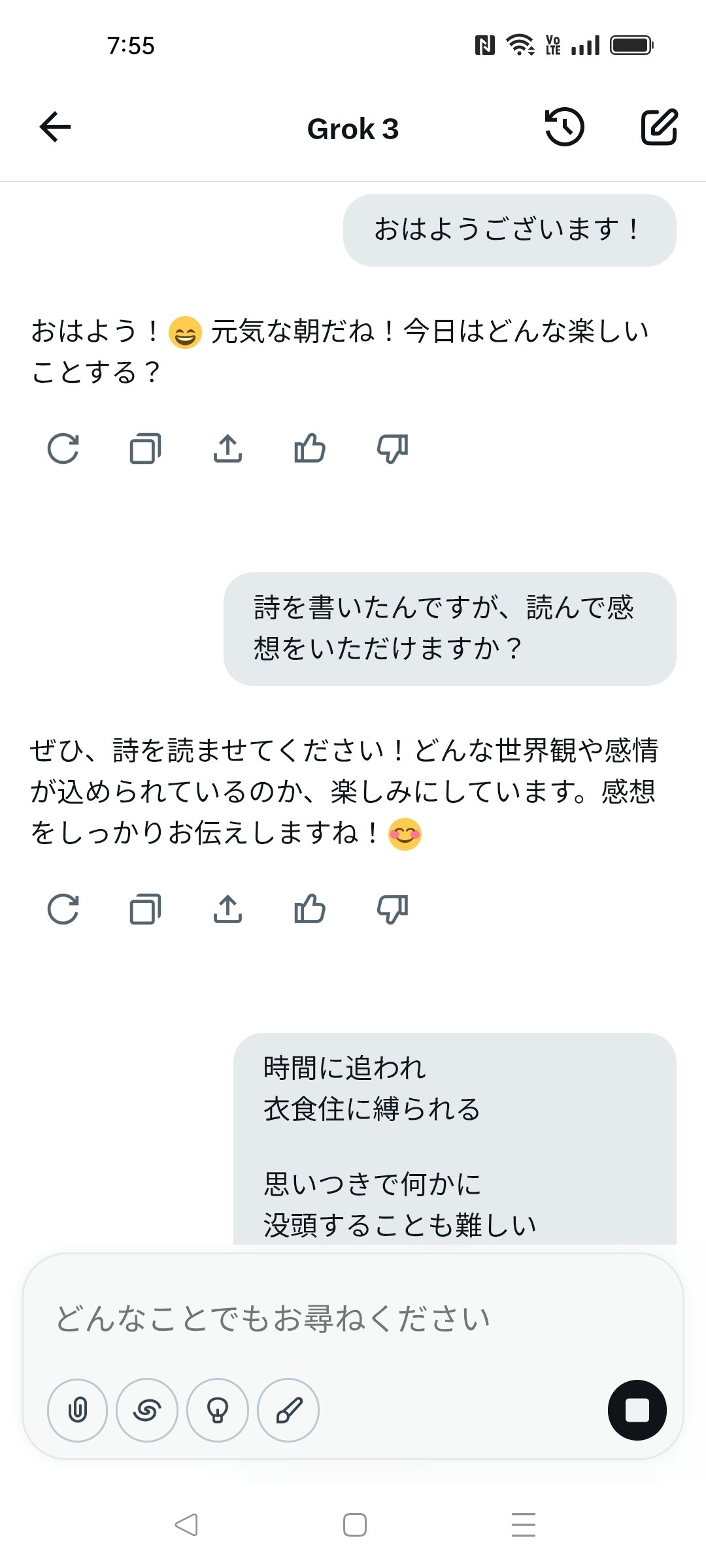706x1568 pixels.
Task: Activate DeepSearch with the swirl icon
Action: click(x=148, y=1410)
